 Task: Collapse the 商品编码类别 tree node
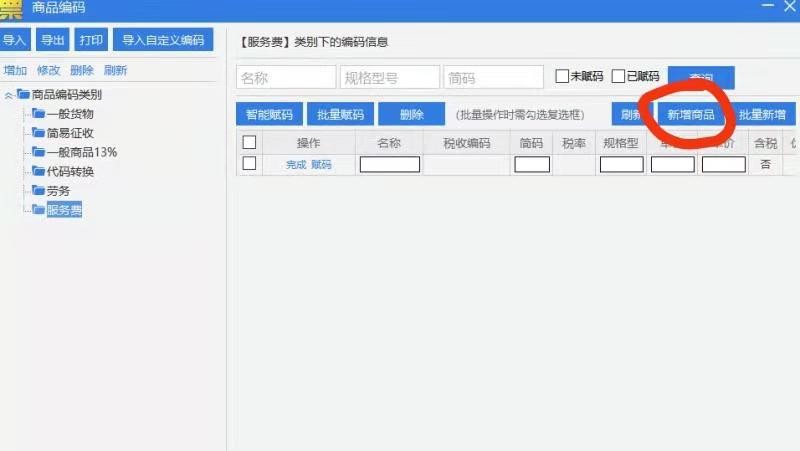[x=9, y=96]
